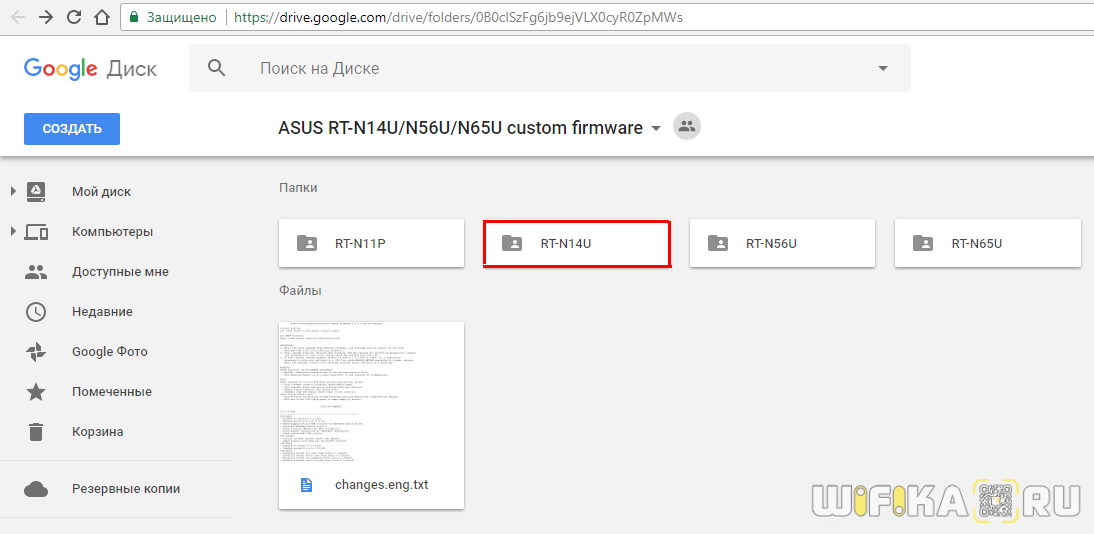Viewport: 1094px width, 534px height.
Task: Reload the page with the refresh icon
Action: coord(74,17)
